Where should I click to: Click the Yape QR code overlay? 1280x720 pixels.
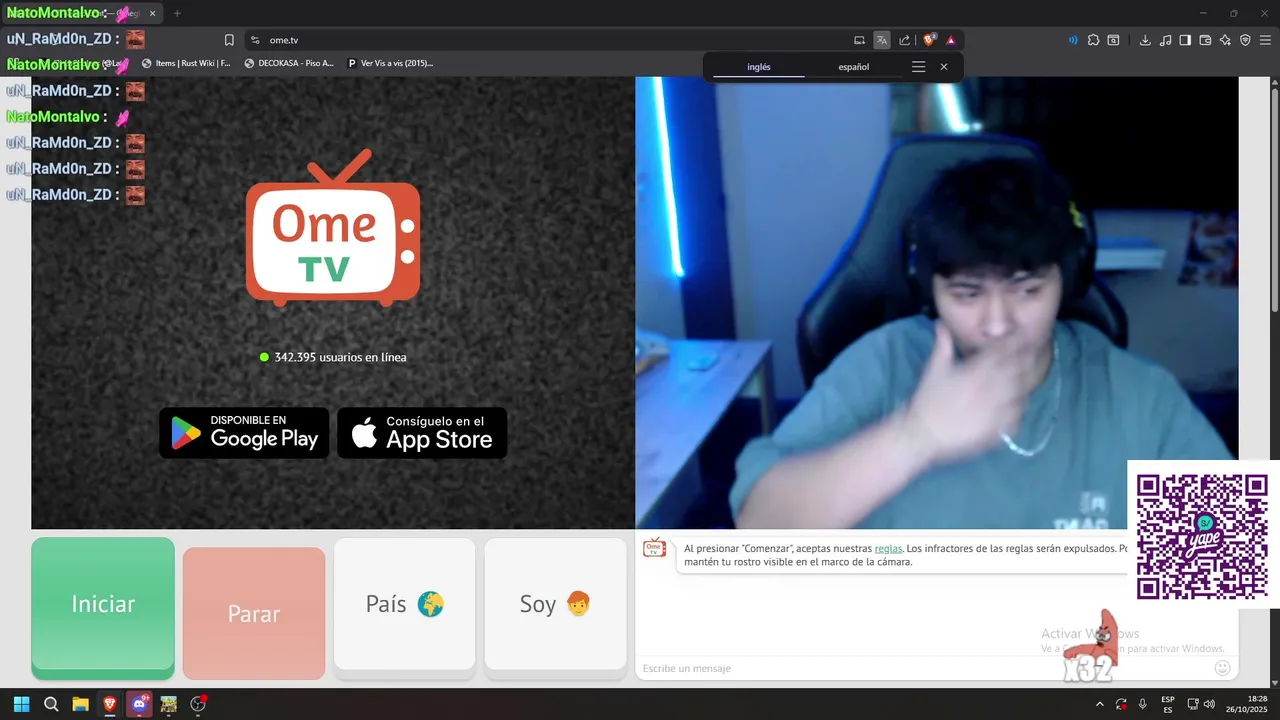(x=1202, y=536)
